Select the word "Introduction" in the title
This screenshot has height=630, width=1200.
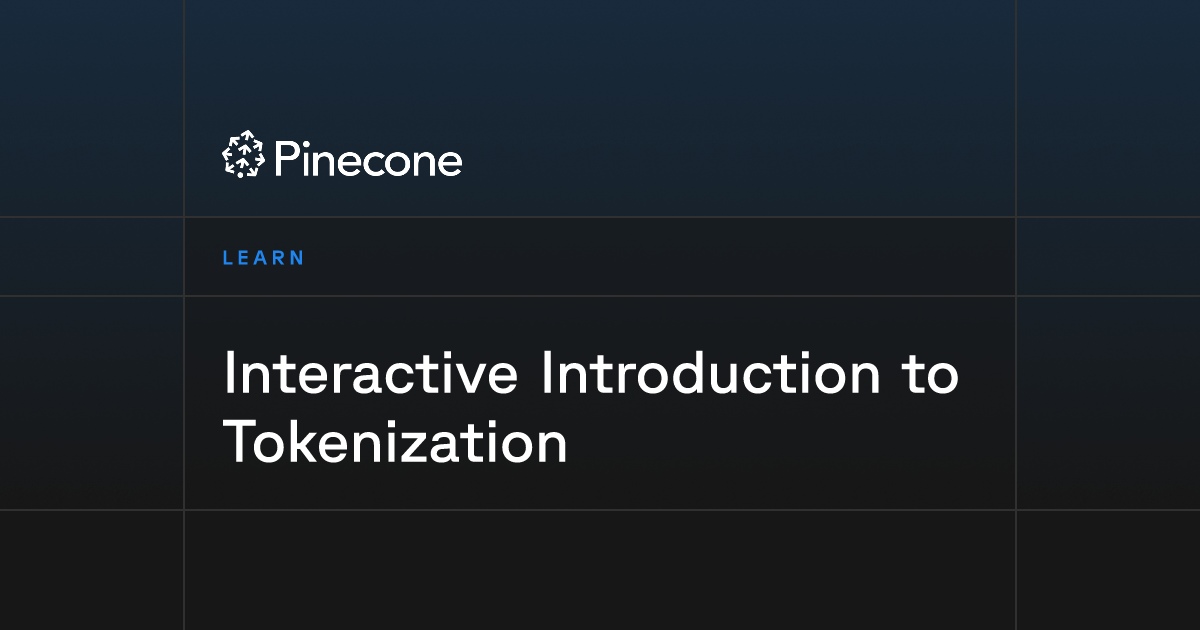[703, 374]
